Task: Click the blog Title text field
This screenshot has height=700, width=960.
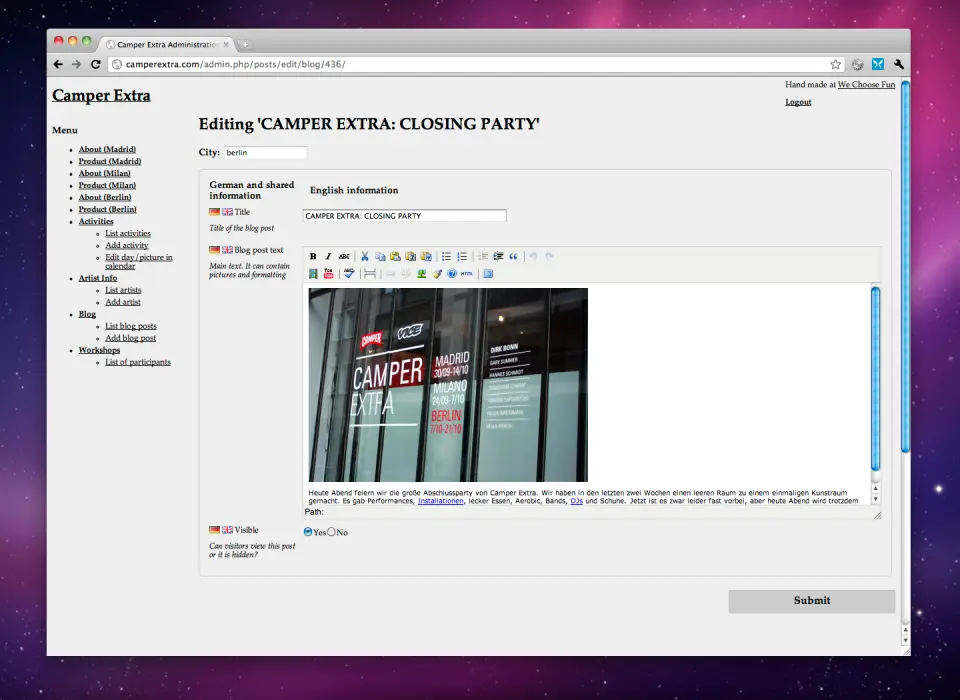Action: pos(405,216)
